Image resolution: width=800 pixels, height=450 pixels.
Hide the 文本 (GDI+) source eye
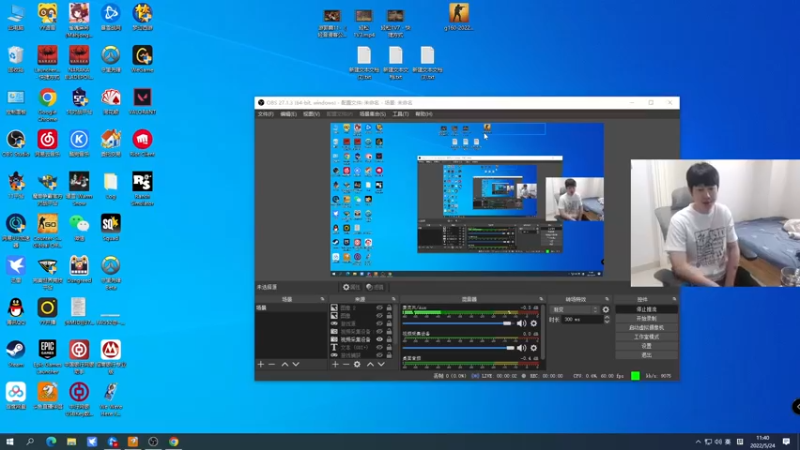pyautogui.click(x=379, y=347)
